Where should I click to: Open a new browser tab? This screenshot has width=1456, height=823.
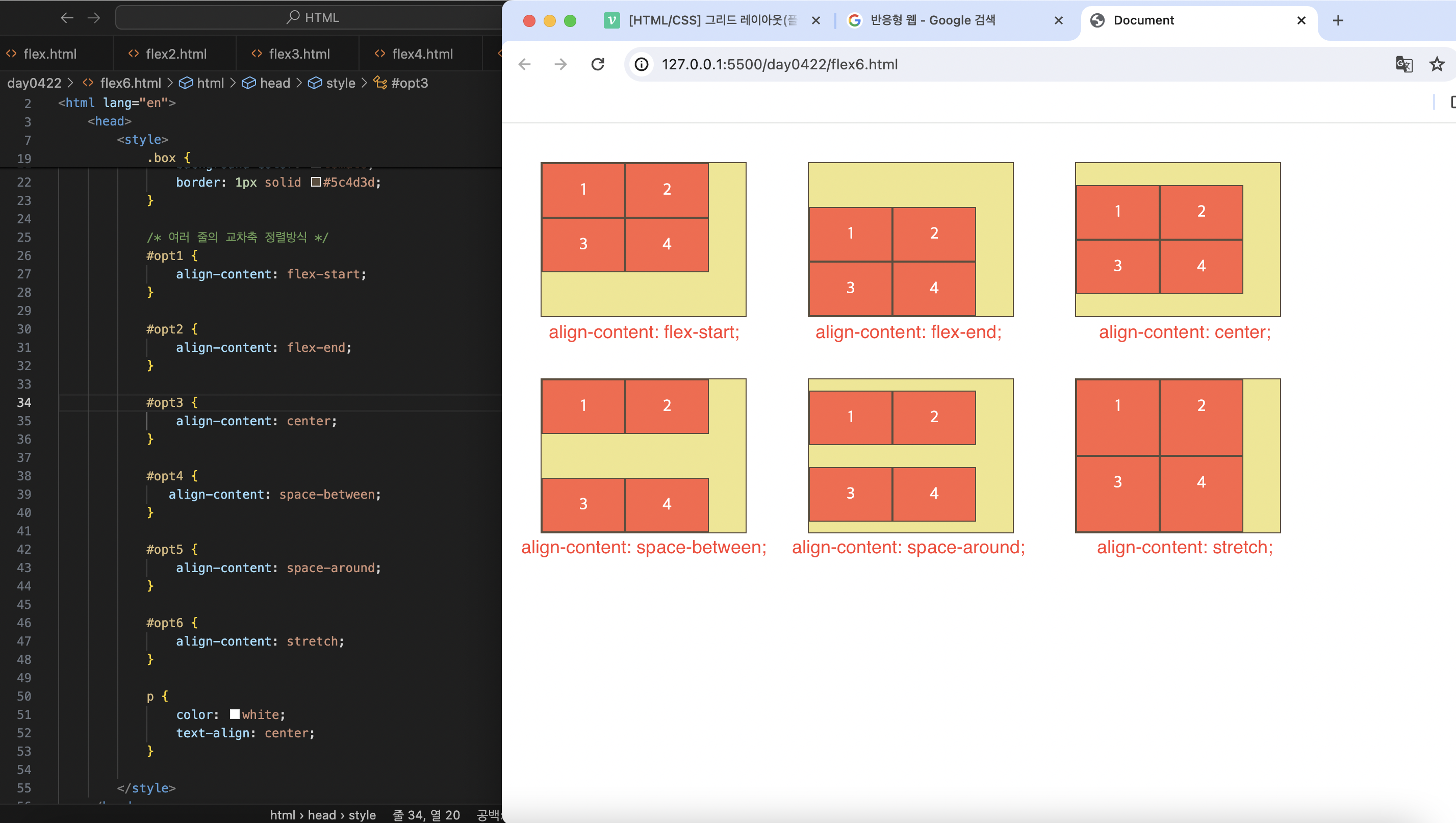(1337, 21)
